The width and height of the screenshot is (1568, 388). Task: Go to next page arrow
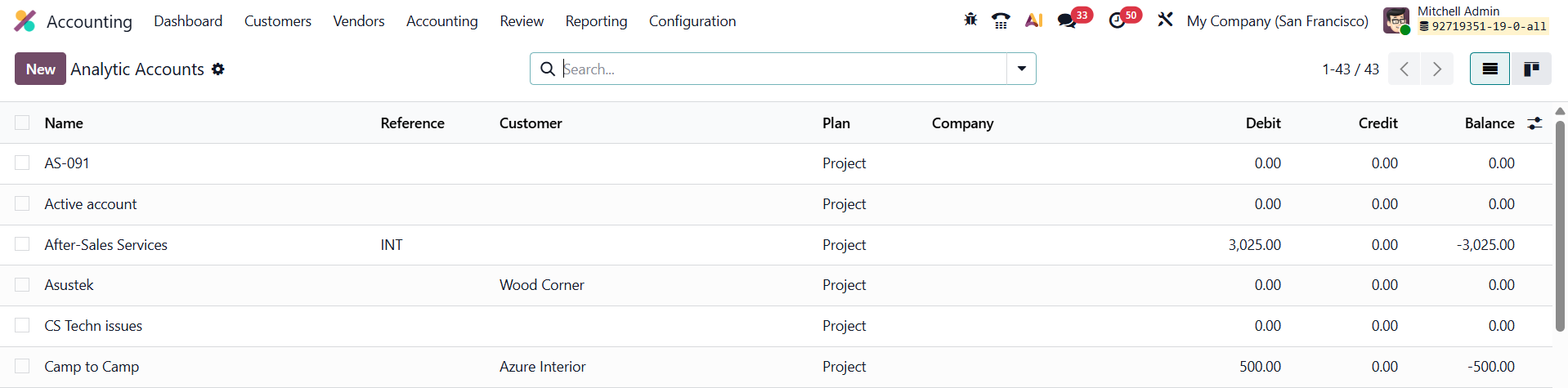1436,69
